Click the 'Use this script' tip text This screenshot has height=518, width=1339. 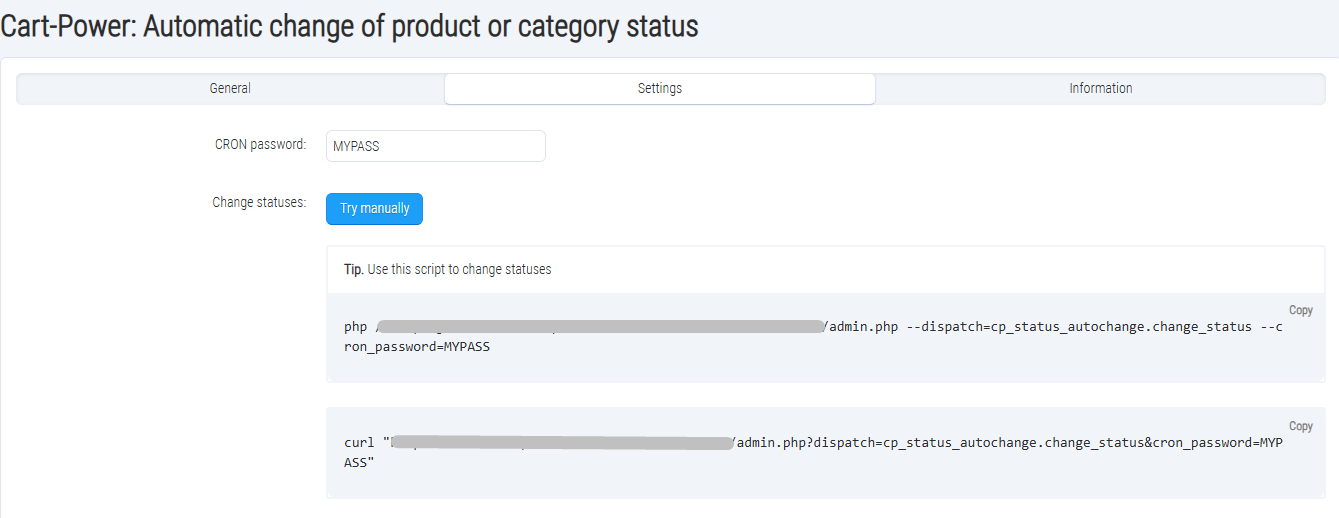coord(459,270)
